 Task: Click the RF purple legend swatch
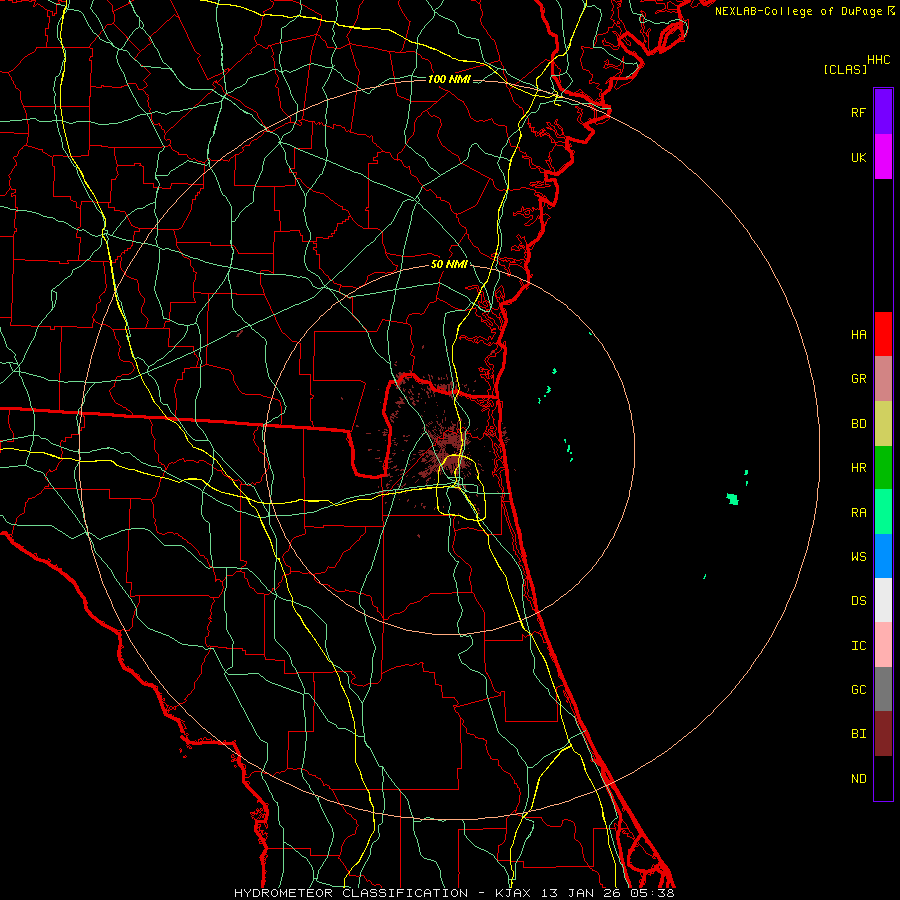coord(883,112)
